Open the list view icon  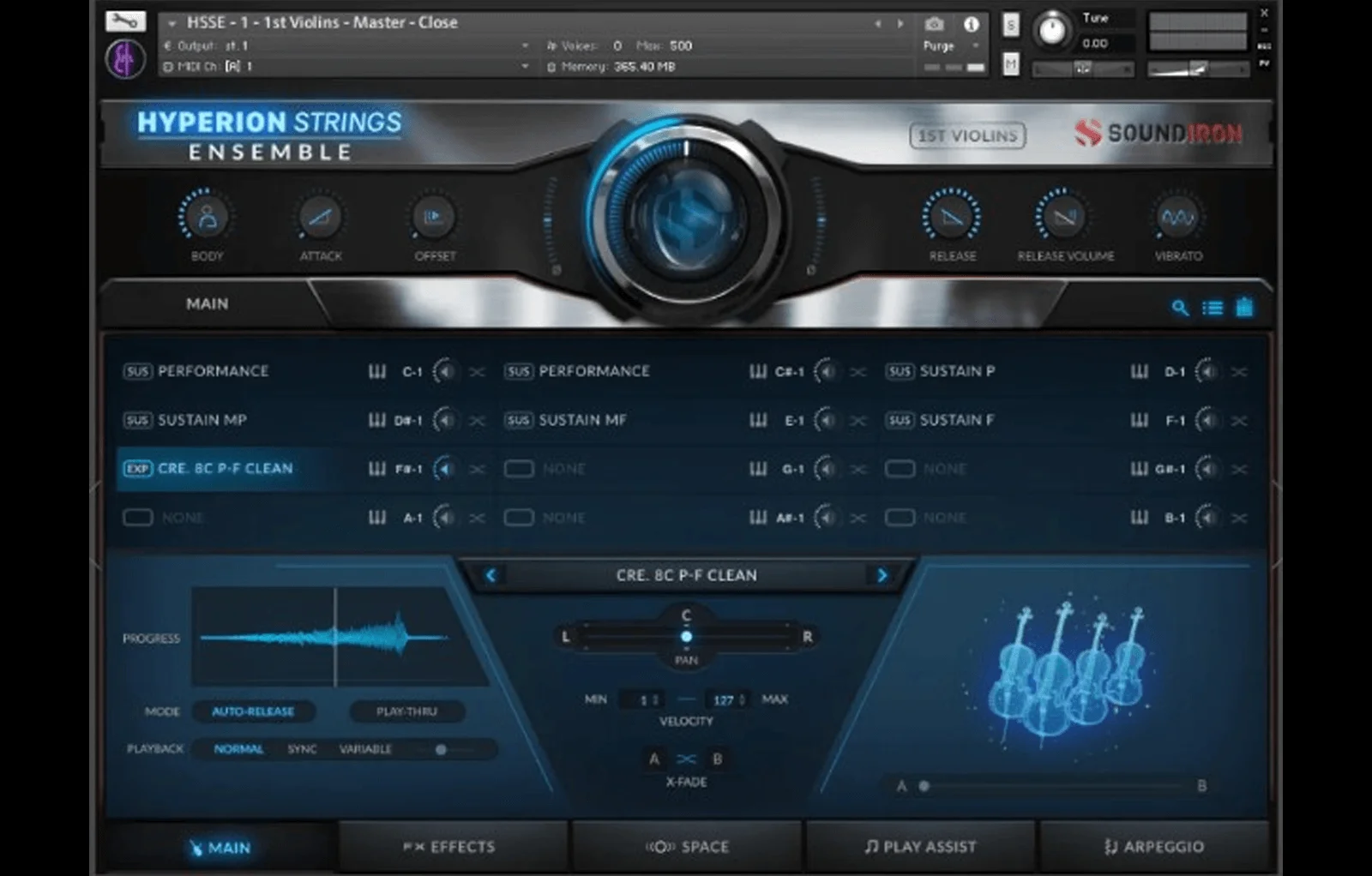point(1213,308)
